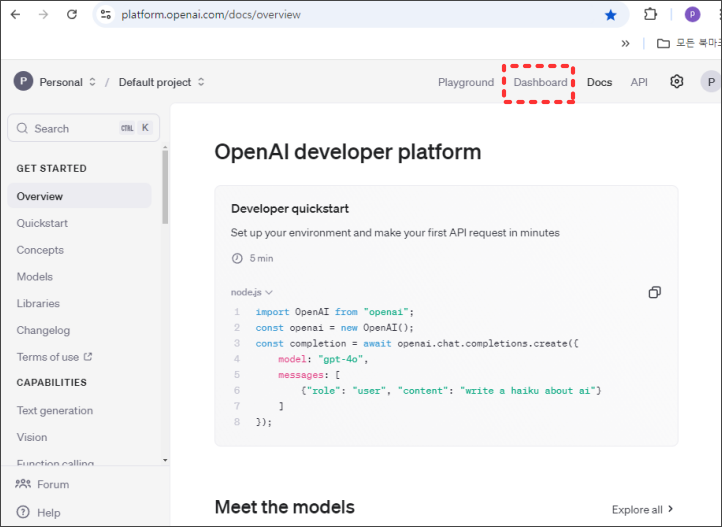Open the browser extensions puzzle icon
The image size is (722, 527).
pyautogui.click(x=650, y=15)
